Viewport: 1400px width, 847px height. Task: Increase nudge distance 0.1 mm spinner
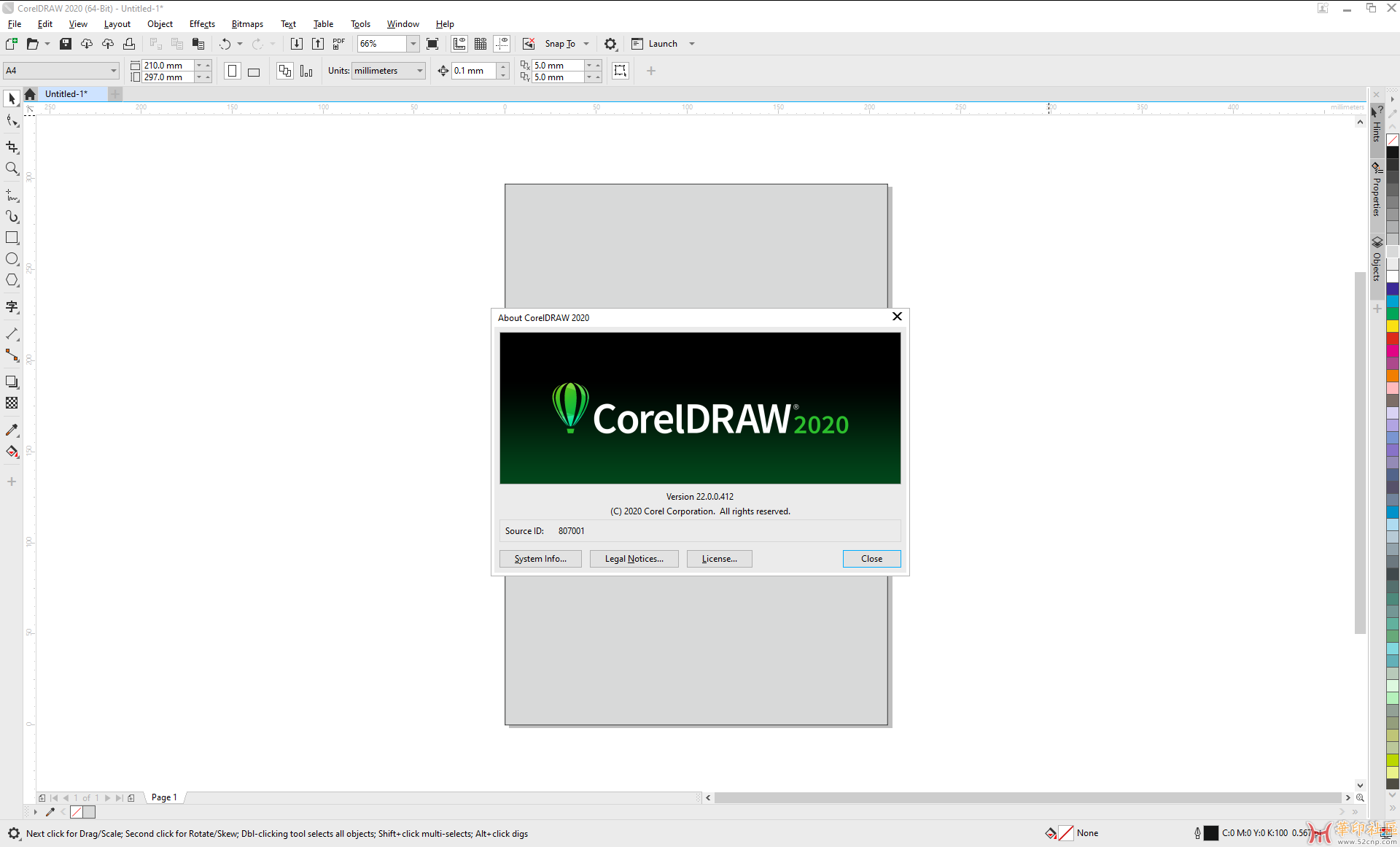(503, 66)
